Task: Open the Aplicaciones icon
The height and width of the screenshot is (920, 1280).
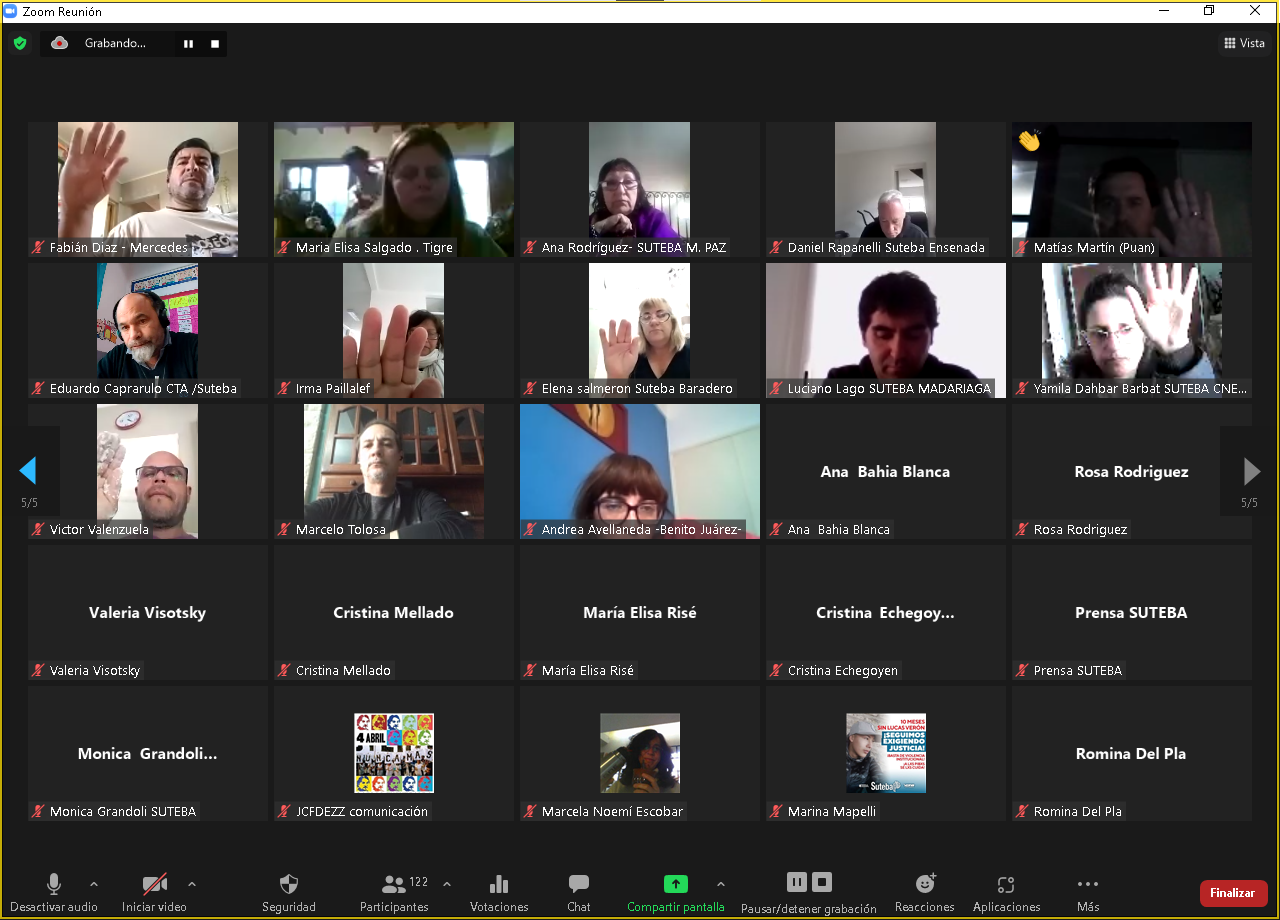Action: click(1006, 885)
